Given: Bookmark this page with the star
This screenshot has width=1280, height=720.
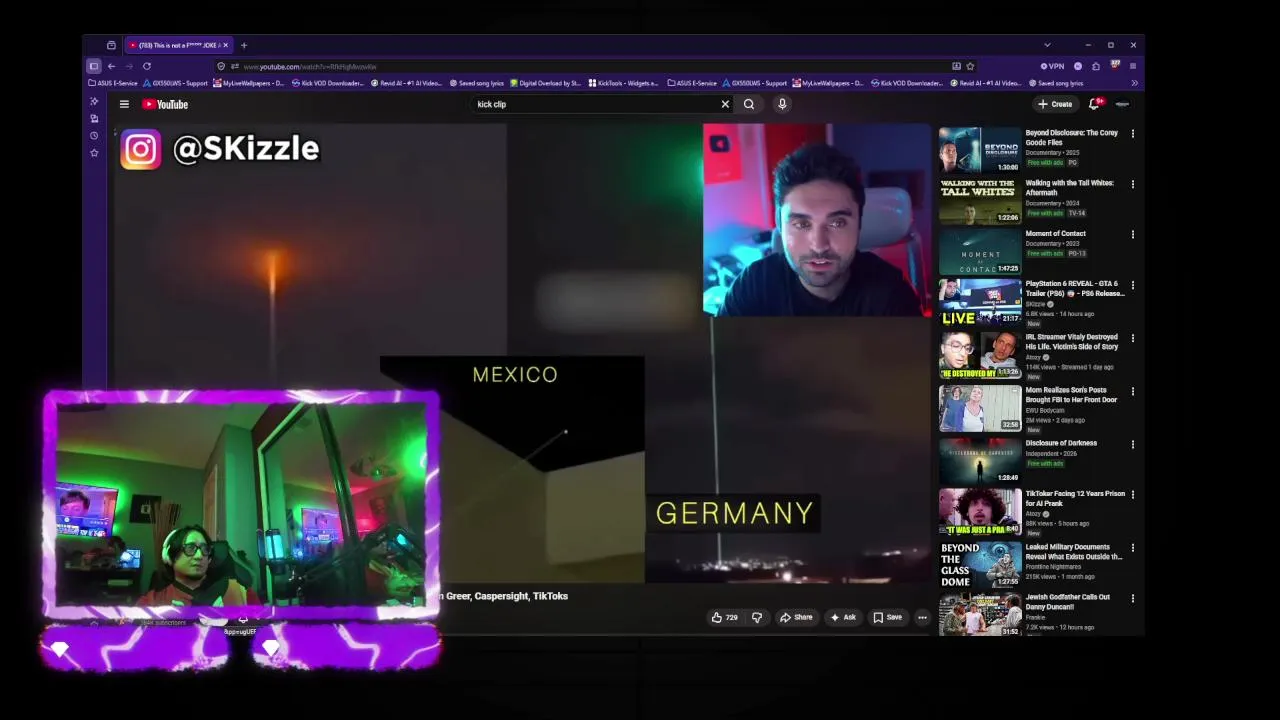Looking at the screenshot, I should tap(970, 66).
